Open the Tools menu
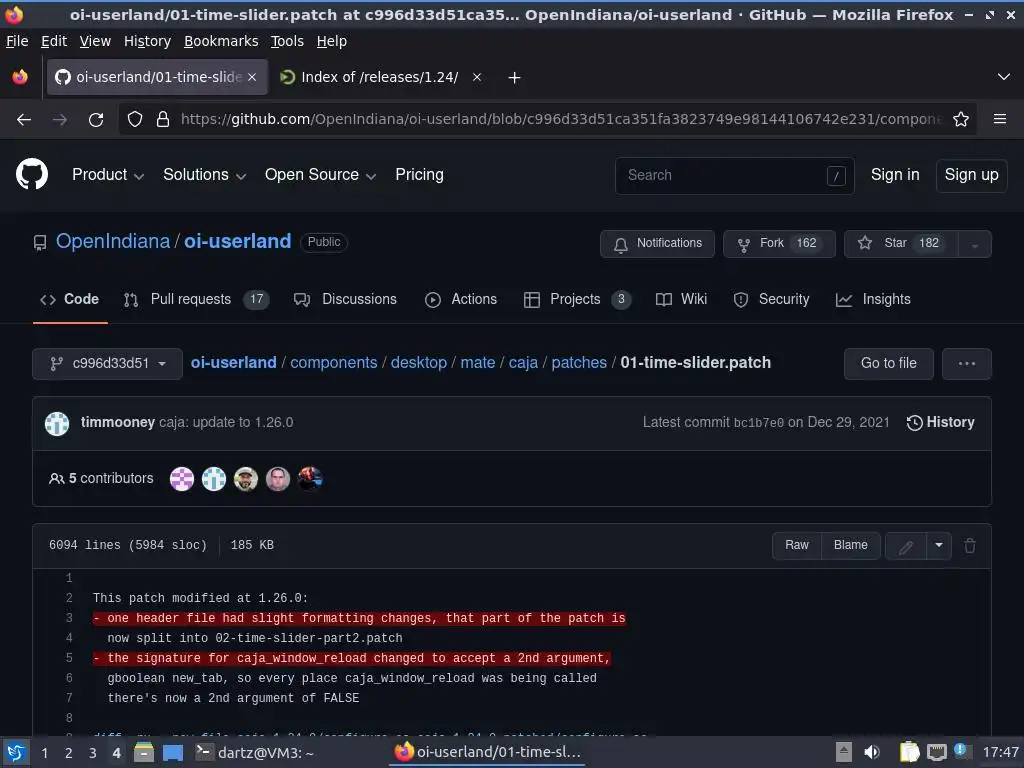Screen dimensions: 1024x768 [x=287, y=41]
